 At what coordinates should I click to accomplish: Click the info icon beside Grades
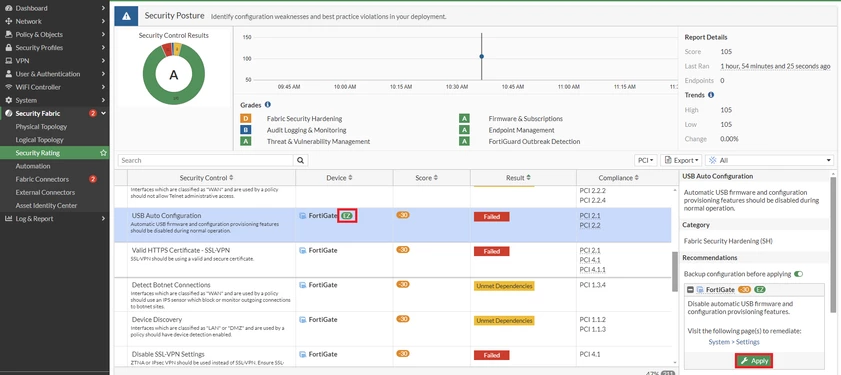pos(267,105)
